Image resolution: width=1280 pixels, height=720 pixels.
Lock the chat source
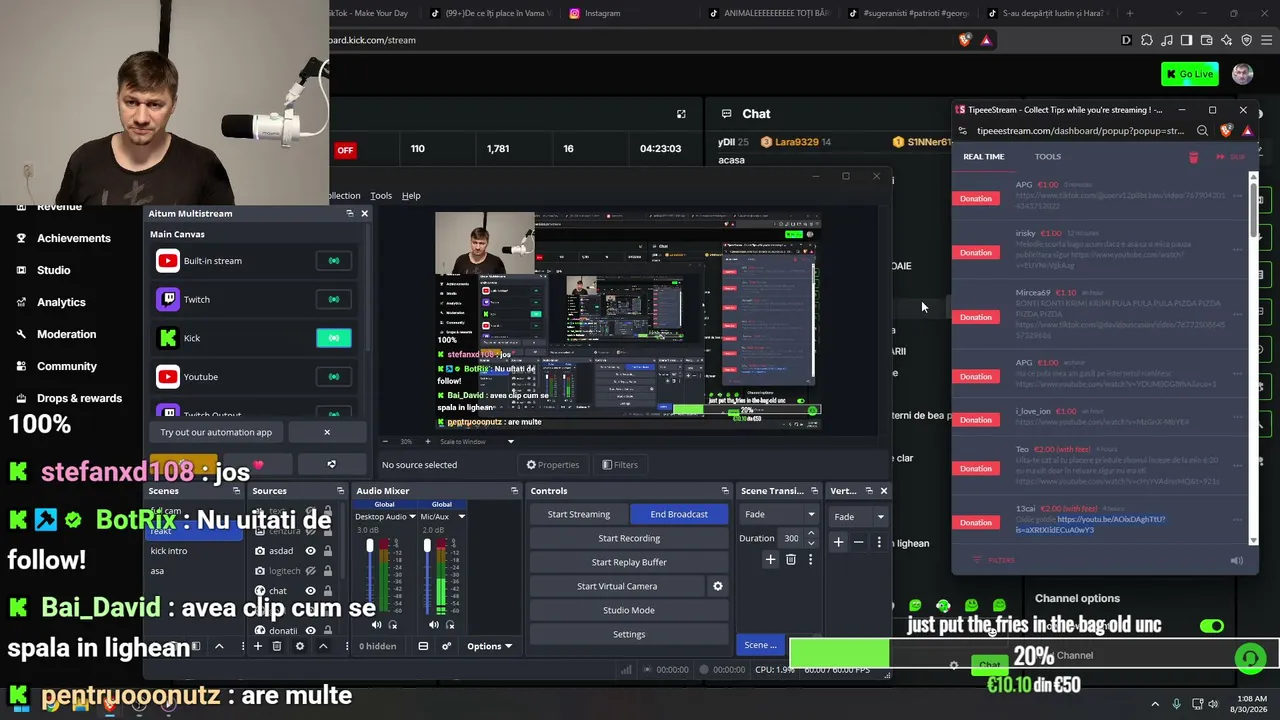(327, 591)
